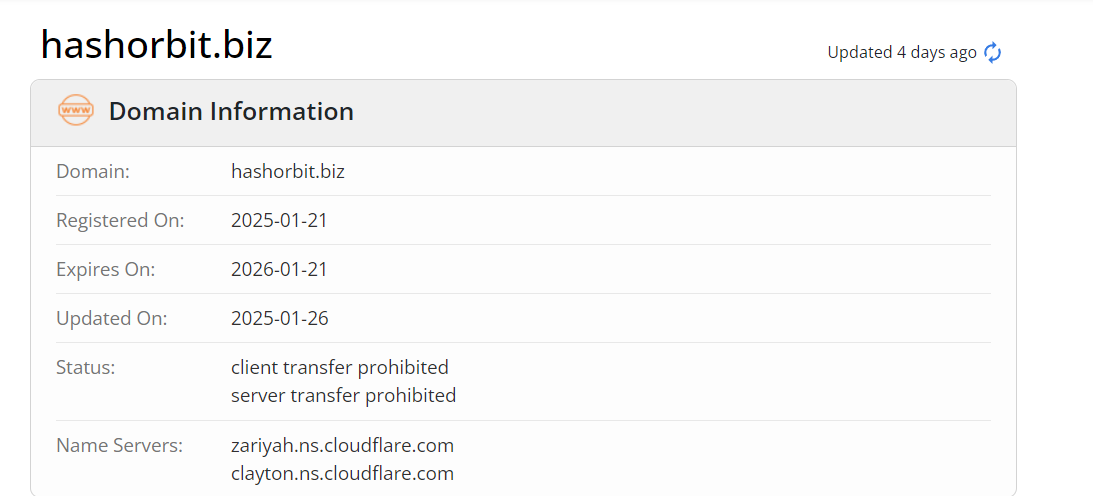1093x496 pixels.
Task: Click the registered date 2025-01-21
Action: 280,220
